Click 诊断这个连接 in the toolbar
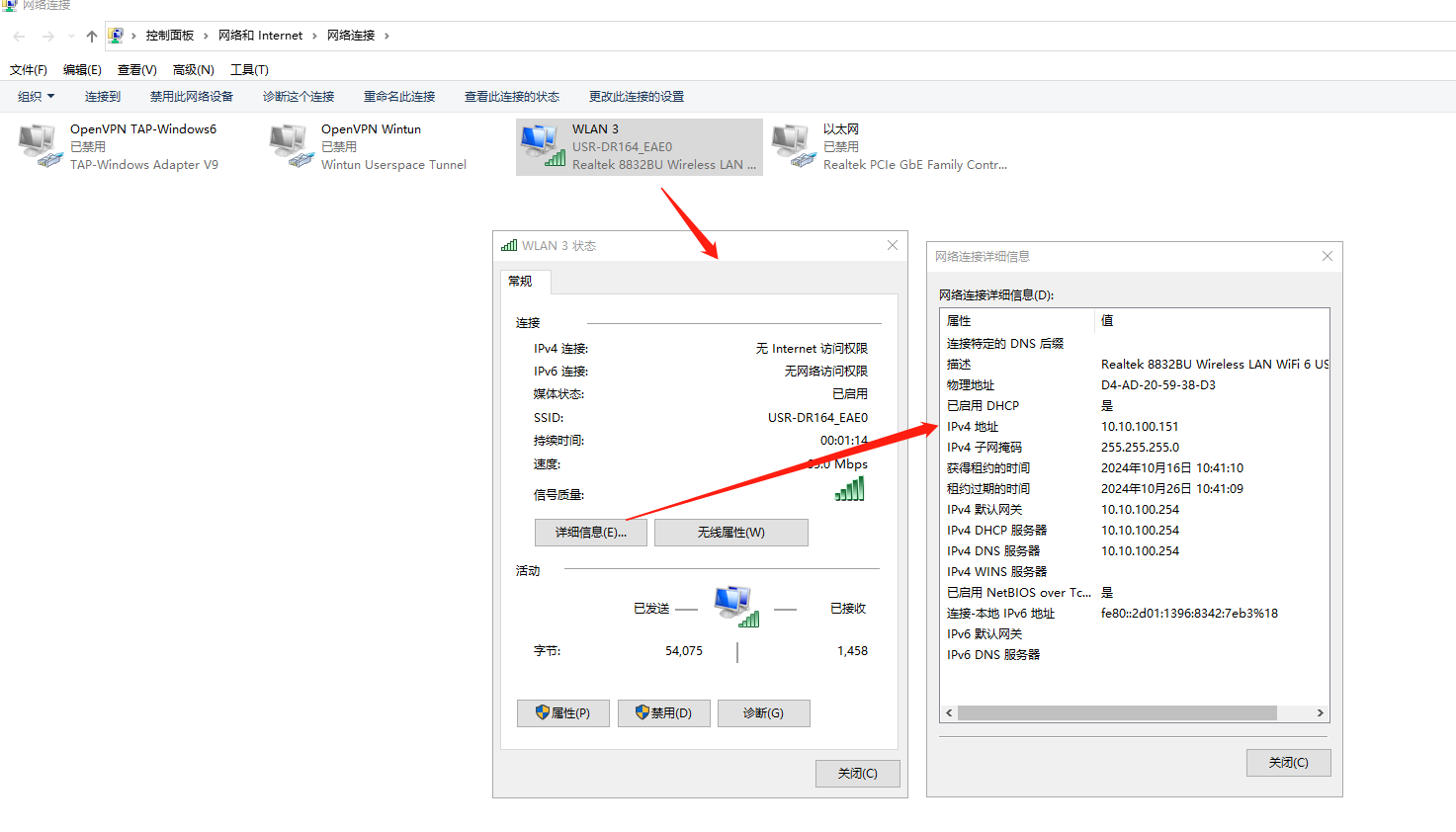Image resolution: width=1456 pixels, height=832 pixels. (299, 97)
